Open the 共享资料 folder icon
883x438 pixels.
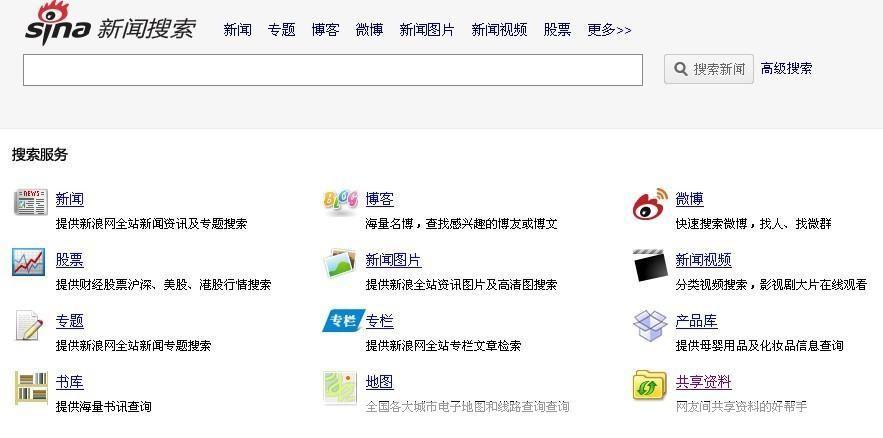pyautogui.click(x=650, y=385)
